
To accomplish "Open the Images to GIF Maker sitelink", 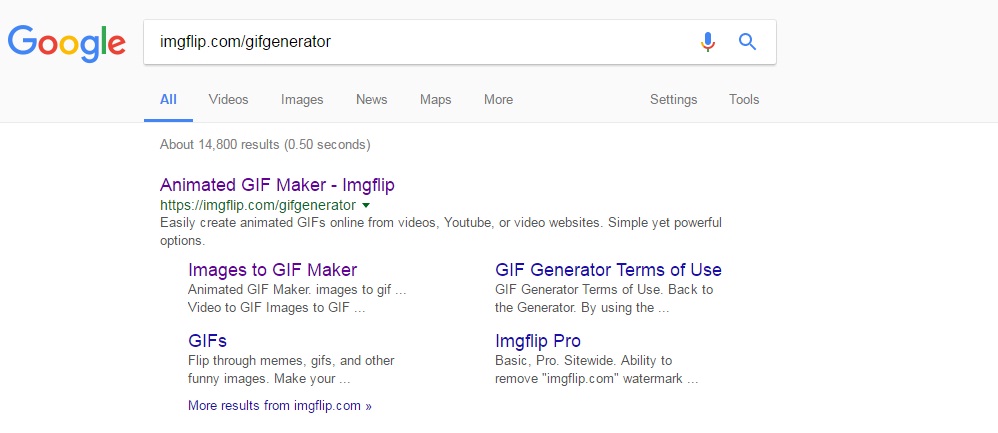I will (x=272, y=269).
